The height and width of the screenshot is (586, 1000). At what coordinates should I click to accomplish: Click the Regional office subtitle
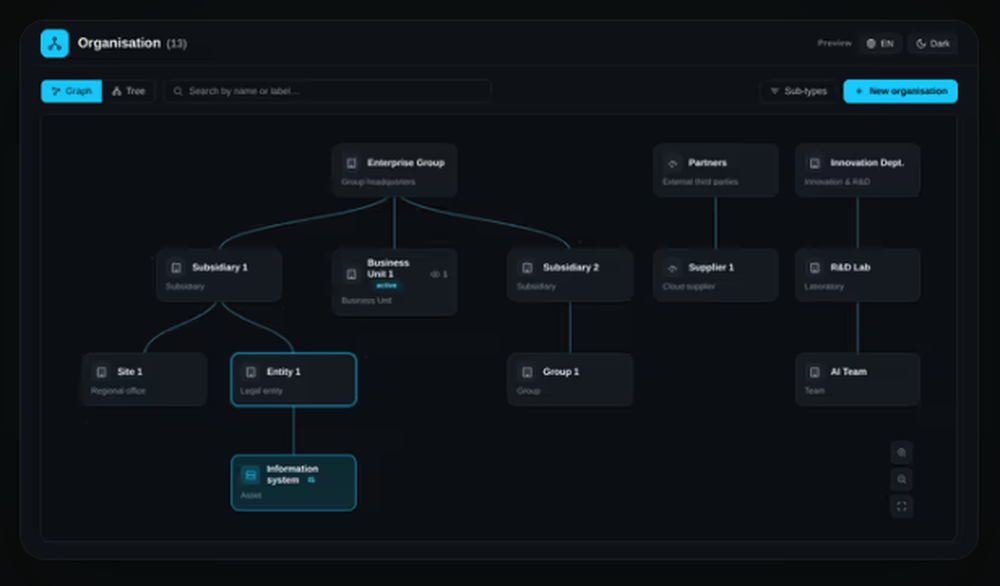118,391
